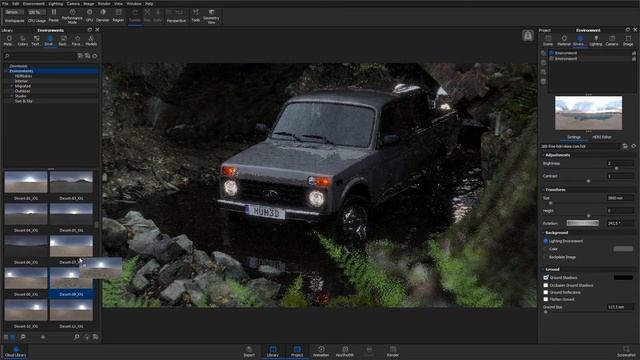This screenshot has width=640, height=360.
Task: Enable Ground Reflections checkbox
Action: (x=546, y=292)
